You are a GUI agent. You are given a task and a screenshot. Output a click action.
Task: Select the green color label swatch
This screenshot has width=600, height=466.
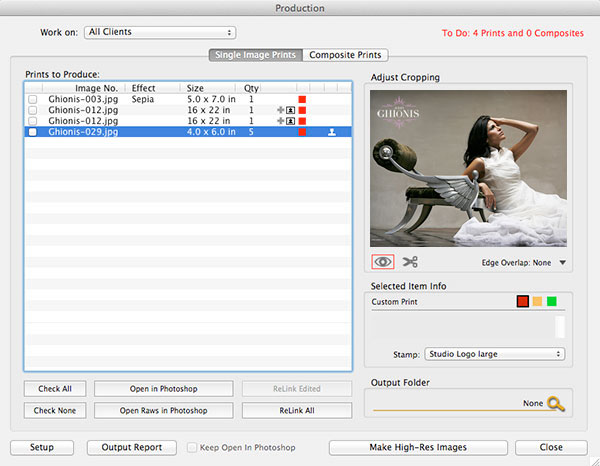click(x=551, y=301)
